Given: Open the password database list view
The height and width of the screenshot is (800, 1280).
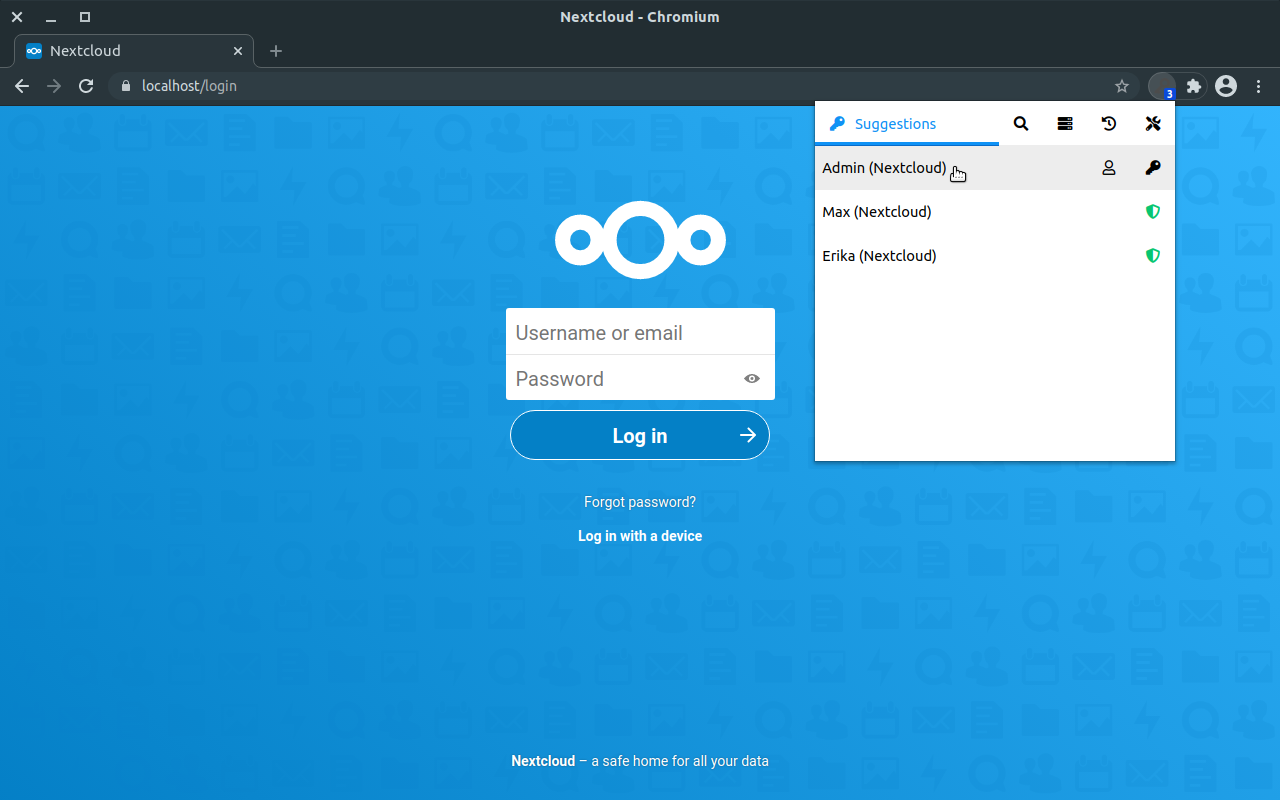Looking at the screenshot, I should click(x=1064, y=123).
